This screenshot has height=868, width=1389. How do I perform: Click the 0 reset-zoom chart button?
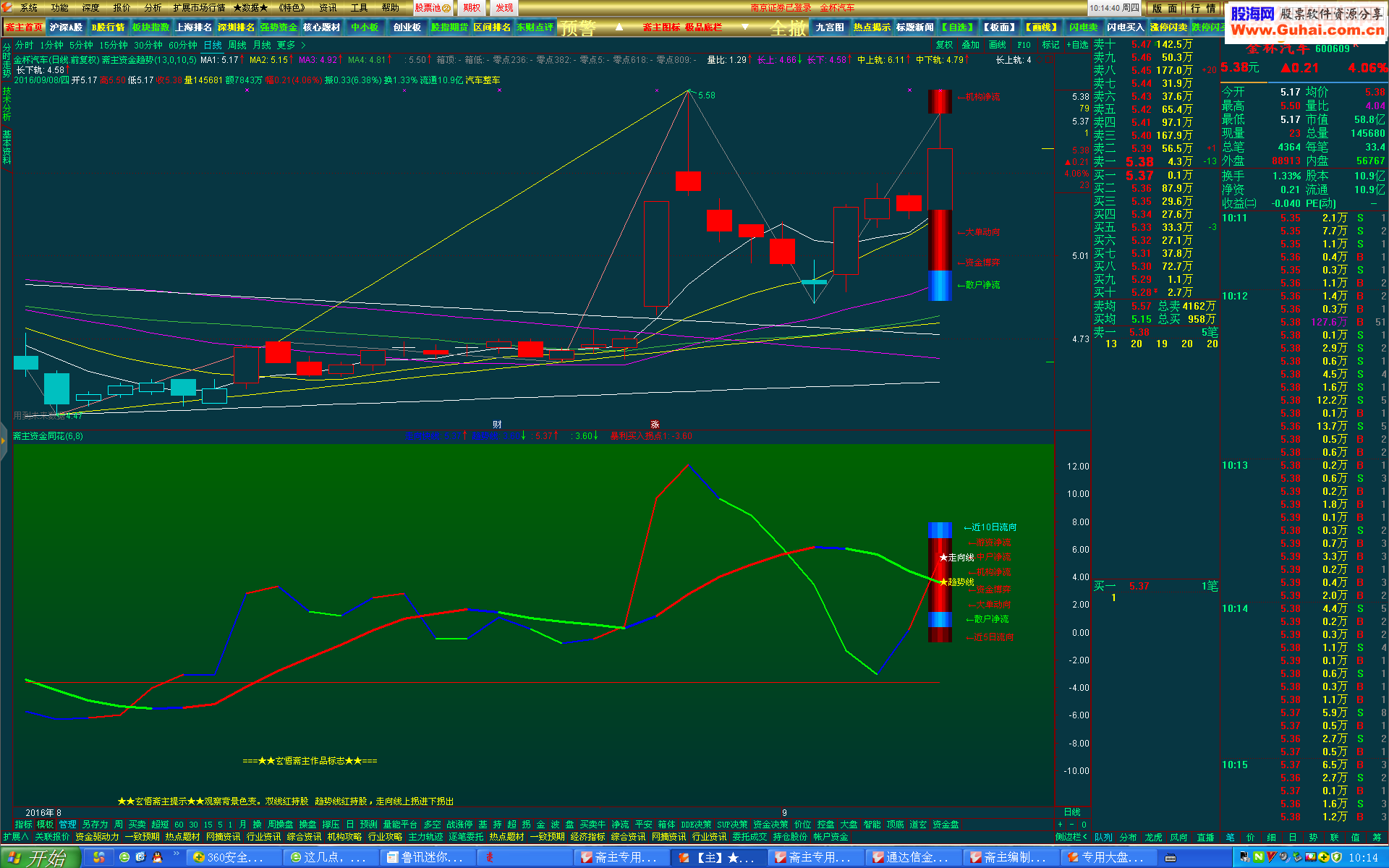pos(1084,825)
